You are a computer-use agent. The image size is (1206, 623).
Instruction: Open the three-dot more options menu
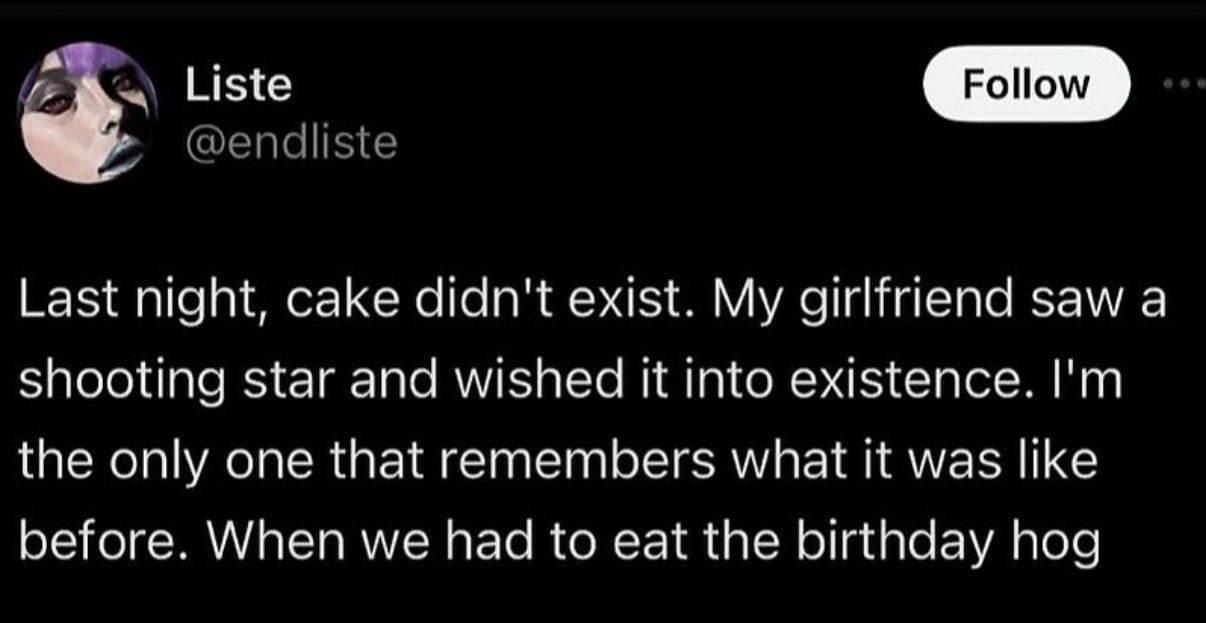(1187, 84)
